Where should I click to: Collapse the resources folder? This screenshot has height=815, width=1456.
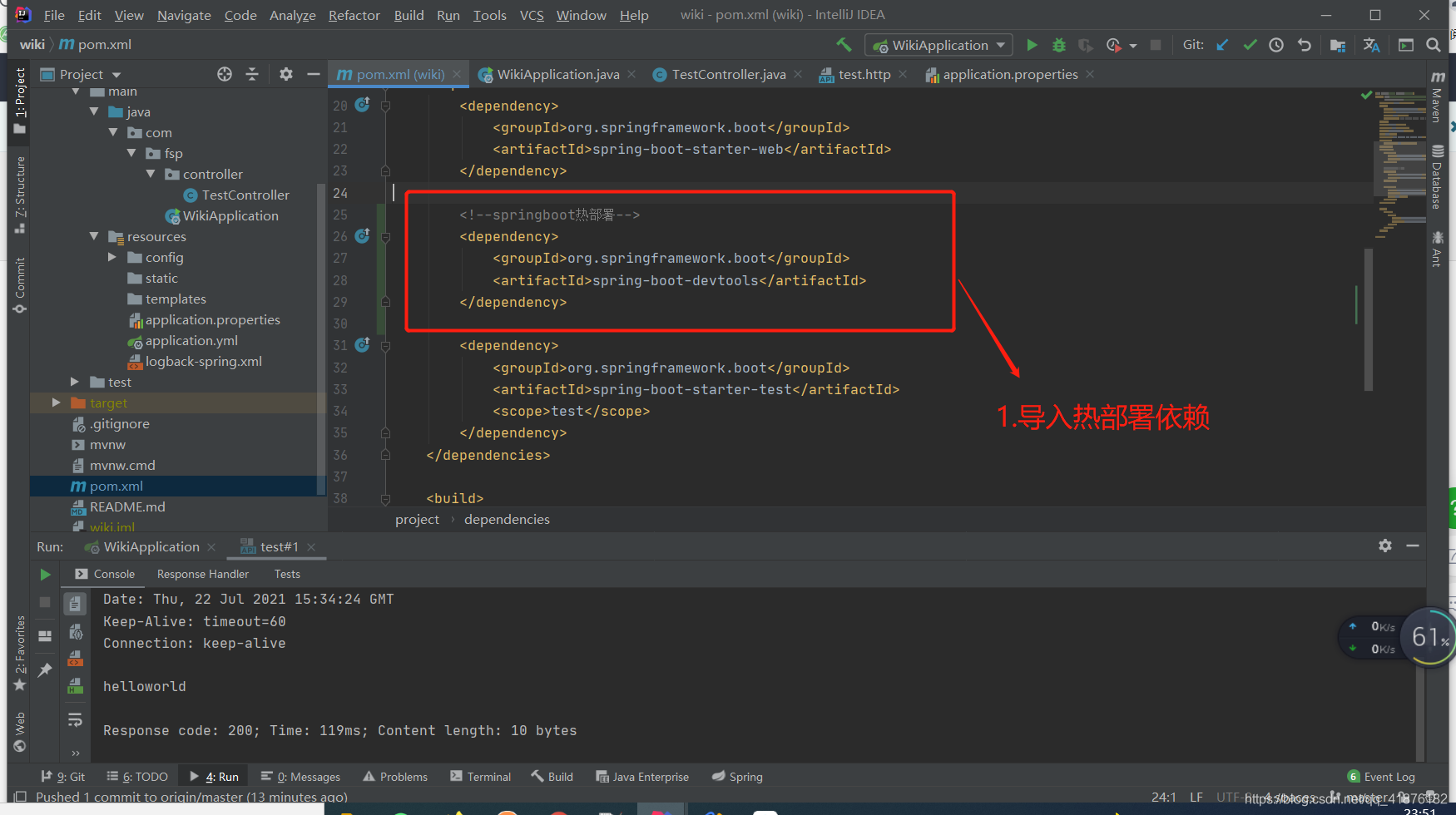click(x=94, y=236)
